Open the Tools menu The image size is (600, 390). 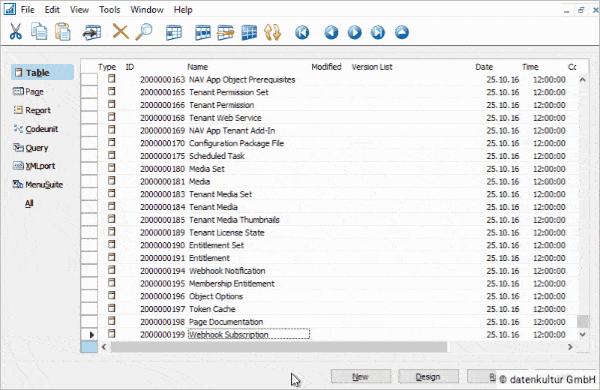(109, 10)
